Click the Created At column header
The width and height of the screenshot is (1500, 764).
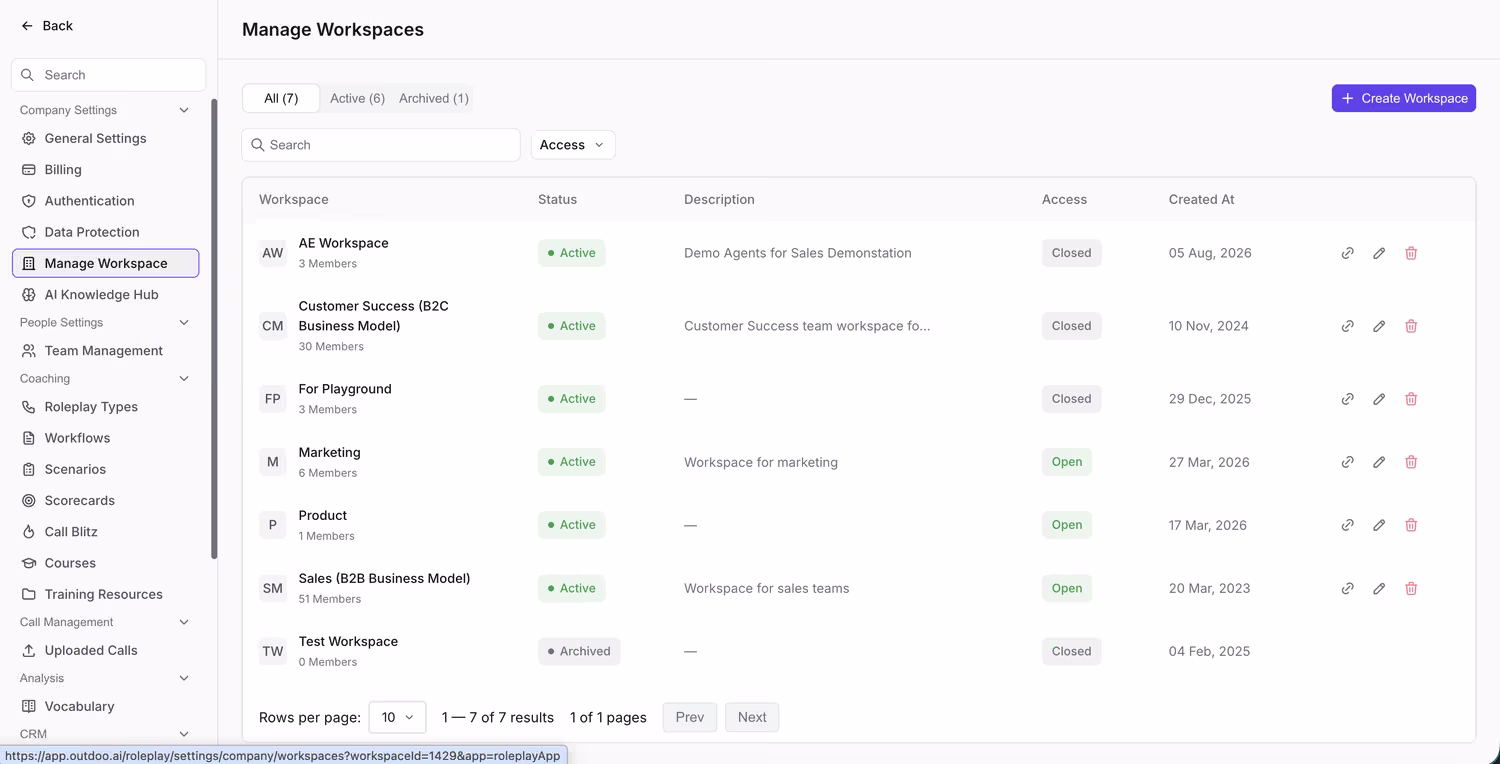click(1201, 200)
